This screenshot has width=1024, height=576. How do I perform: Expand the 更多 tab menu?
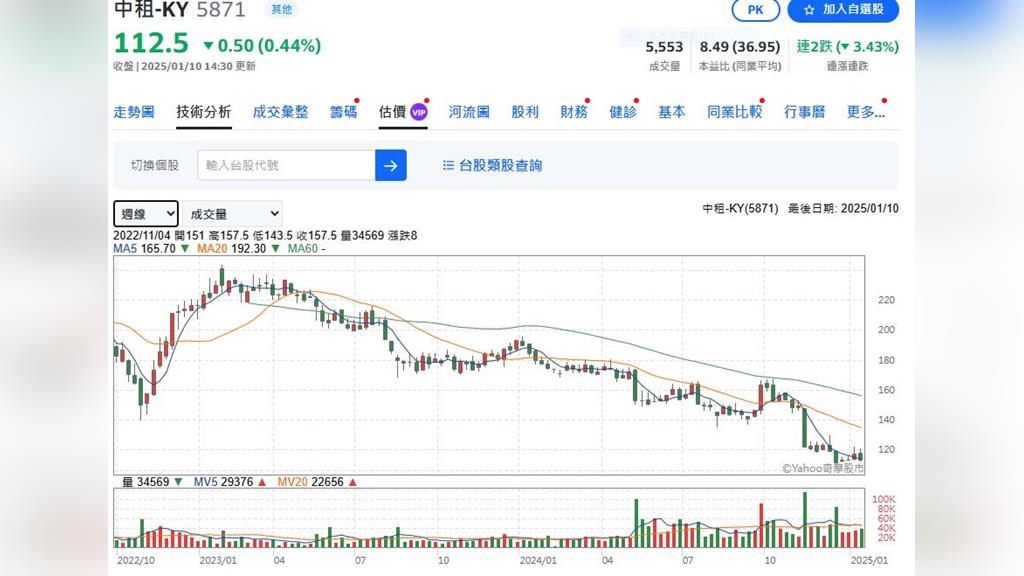[865, 112]
